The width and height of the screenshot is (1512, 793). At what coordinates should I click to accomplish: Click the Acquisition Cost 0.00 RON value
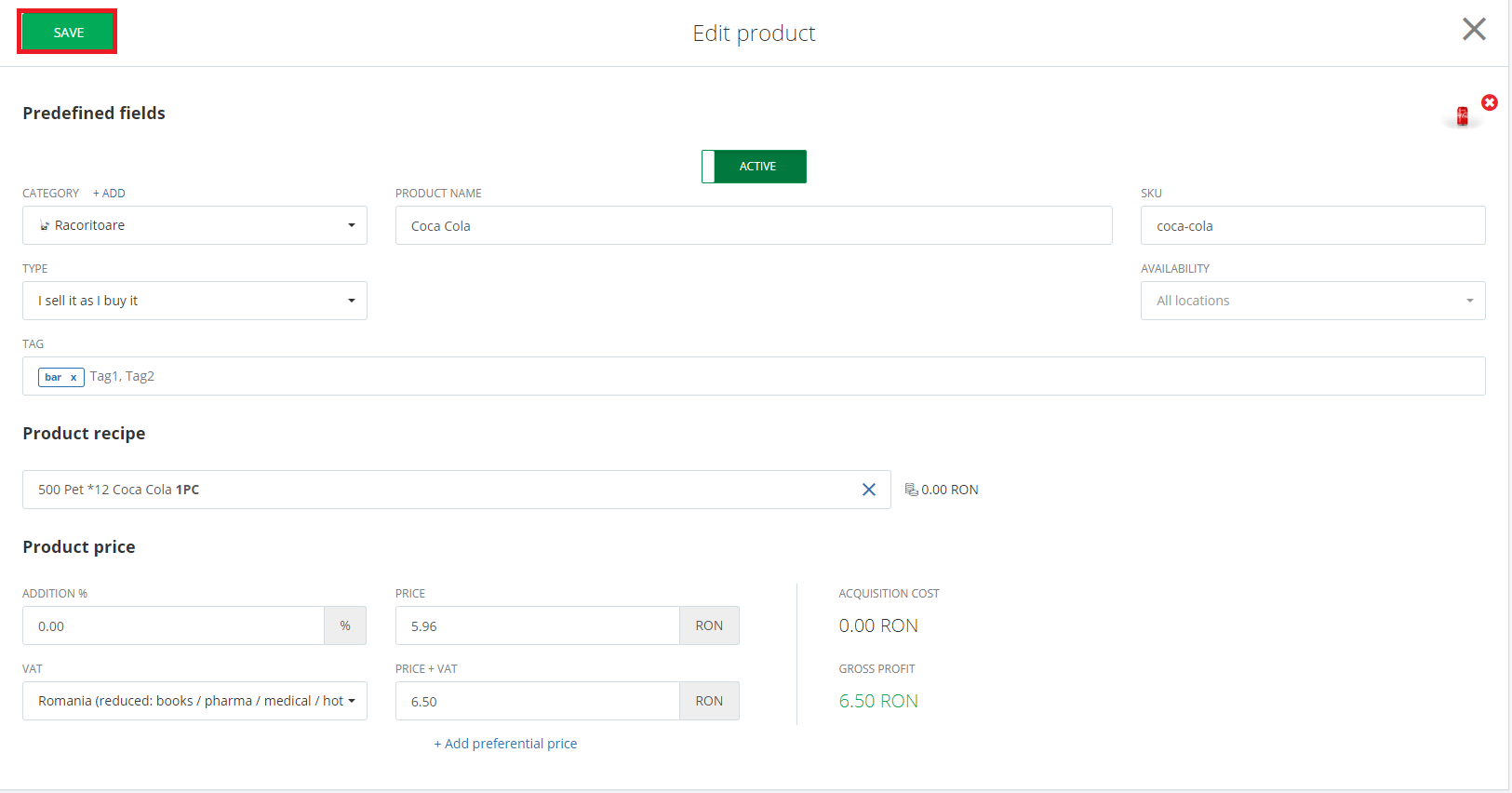(x=878, y=625)
